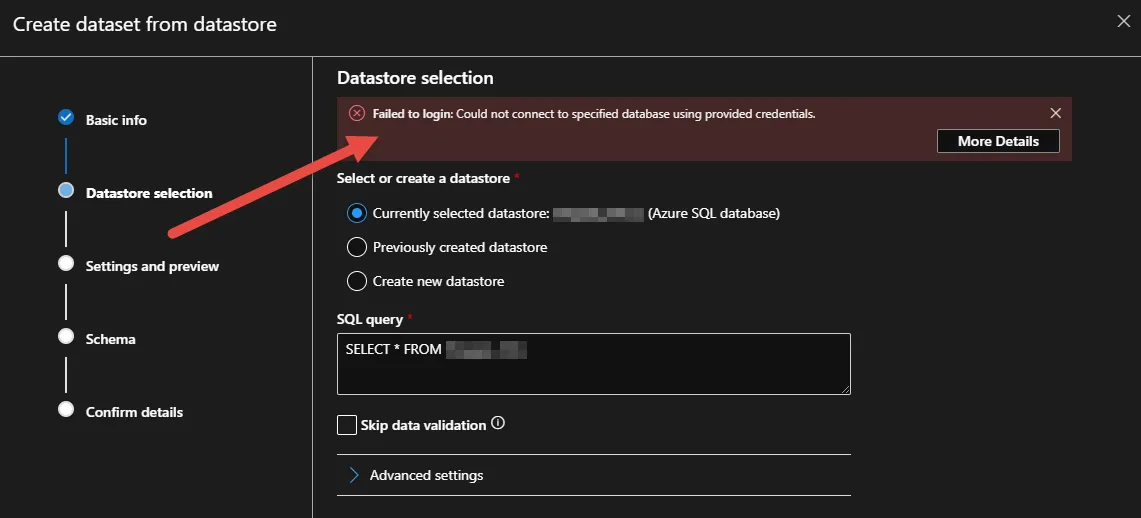Click the Basic info completed checkmark icon

pyautogui.click(x=66, y=117)
